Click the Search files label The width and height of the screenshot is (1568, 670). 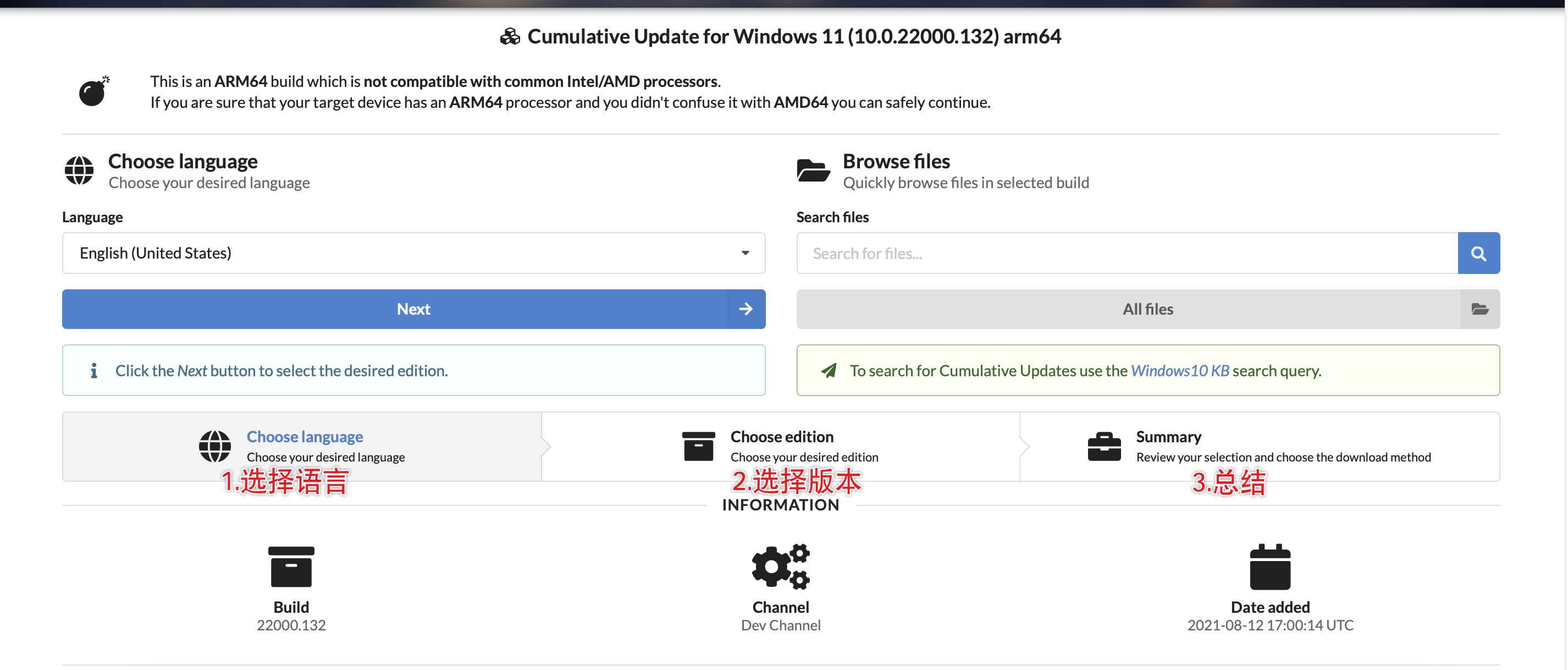(x=832, y=217)
